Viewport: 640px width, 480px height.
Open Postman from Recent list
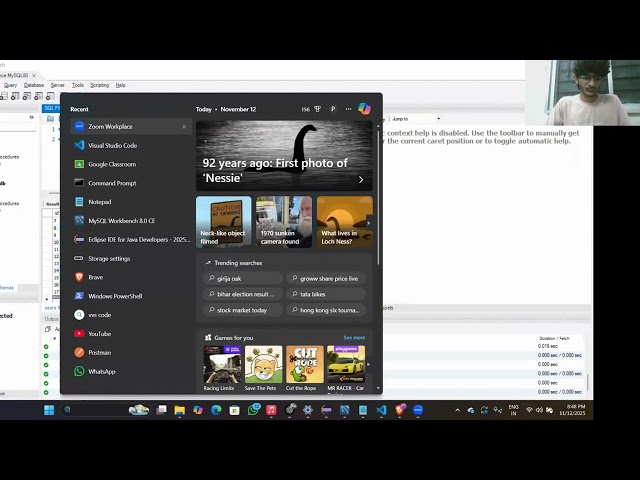click(131, 352)
